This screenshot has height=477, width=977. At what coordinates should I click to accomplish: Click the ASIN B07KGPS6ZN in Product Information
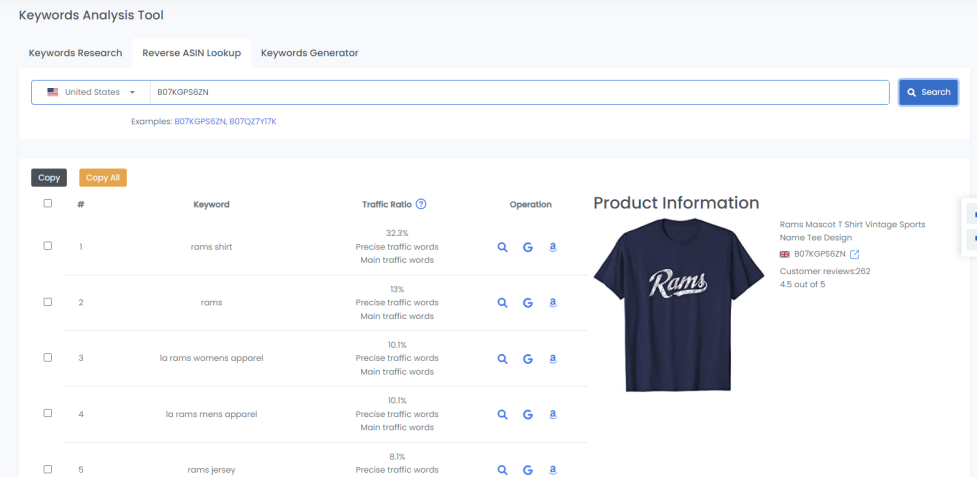pyautogui.click(x=819, y=254)
